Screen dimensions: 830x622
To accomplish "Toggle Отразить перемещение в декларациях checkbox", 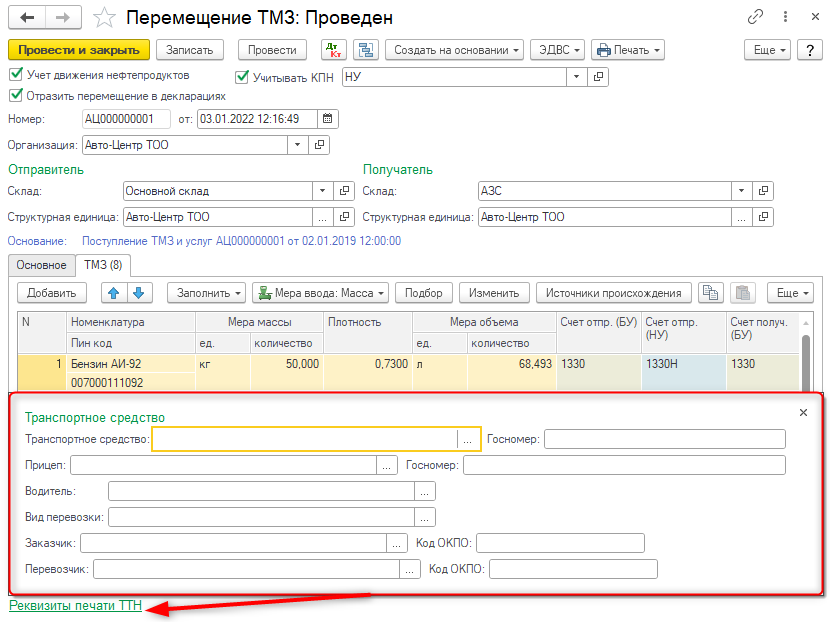I will 15,96.
